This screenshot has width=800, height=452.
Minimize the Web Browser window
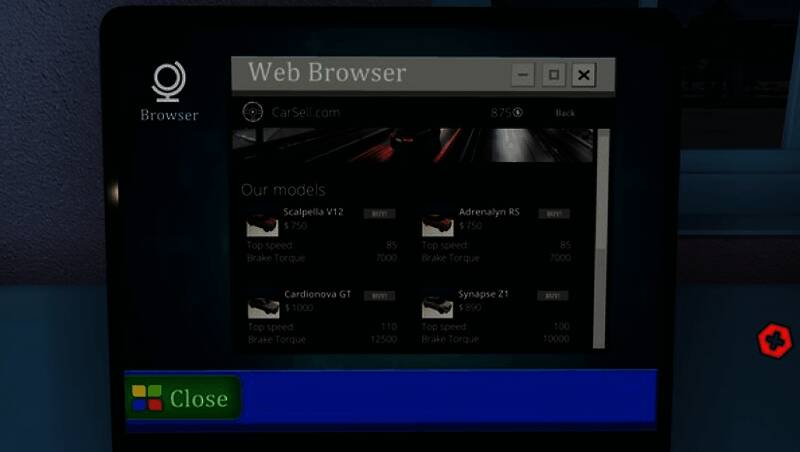click(x=522, y=75)
